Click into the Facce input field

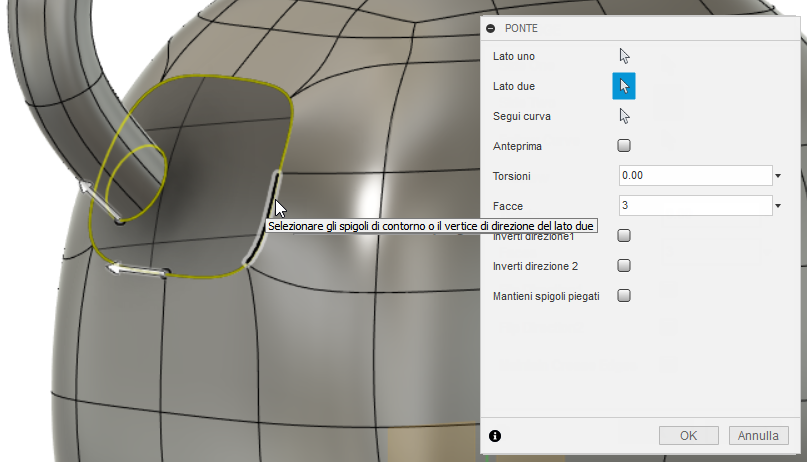[x=695, y=205]
